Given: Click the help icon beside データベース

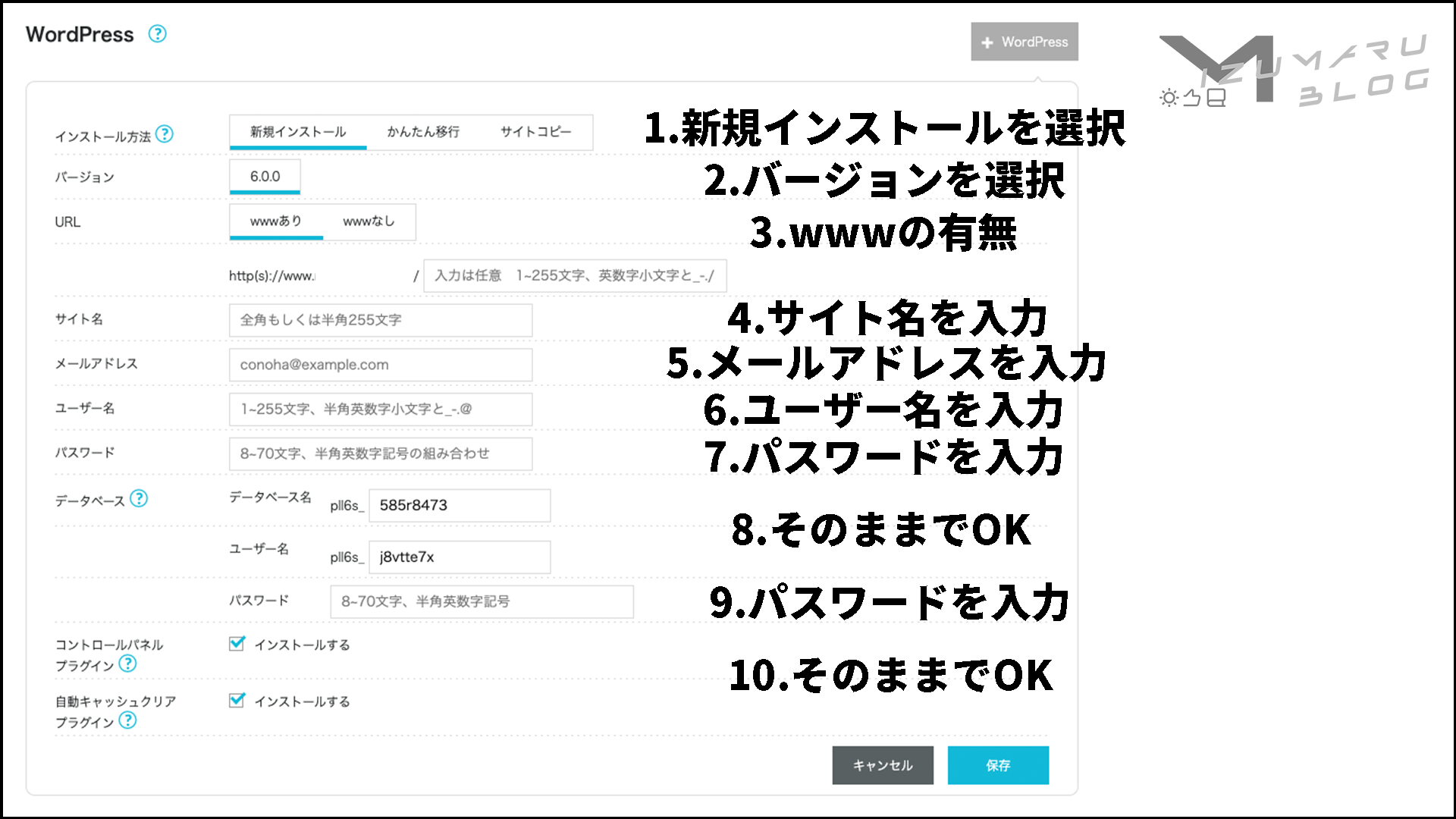Looking at the screenshot, I should point(139,498).
